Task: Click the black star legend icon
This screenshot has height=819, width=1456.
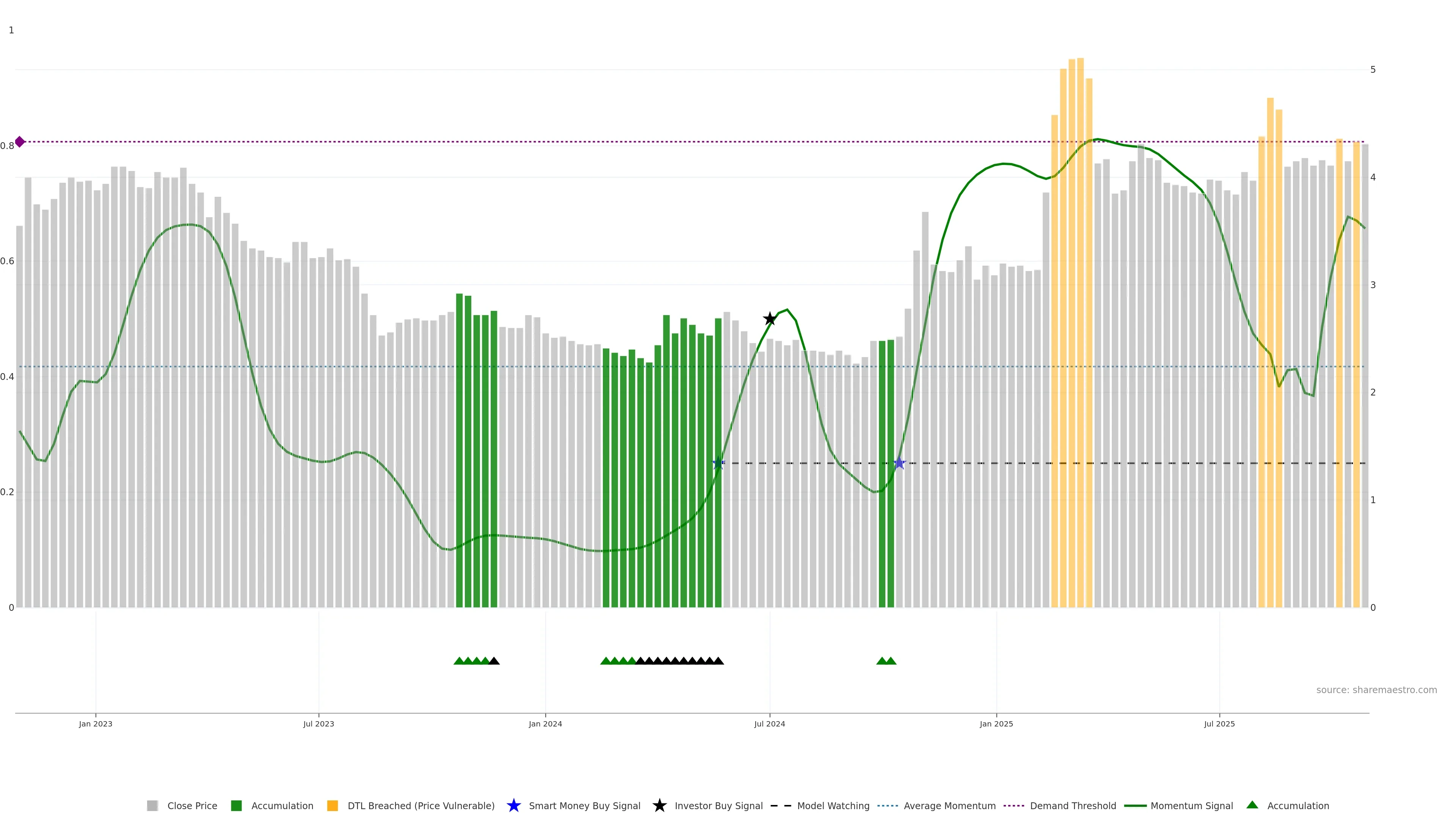Action: coord(660,806)
